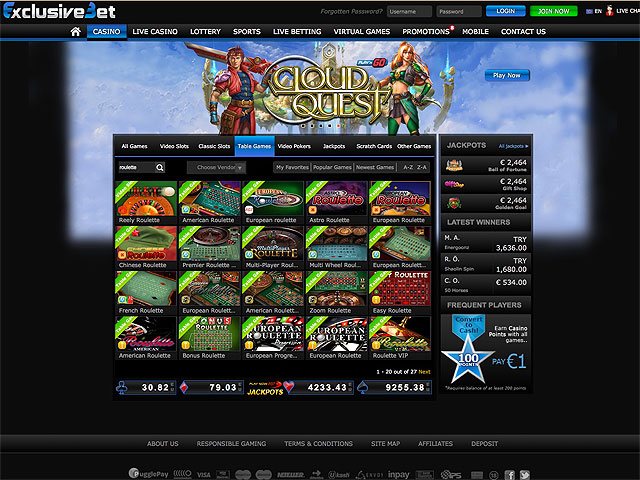Viewport: 640px width, 480px height.
Task: Open the Terms & Conditions footer link
Action: click(318, 444)
